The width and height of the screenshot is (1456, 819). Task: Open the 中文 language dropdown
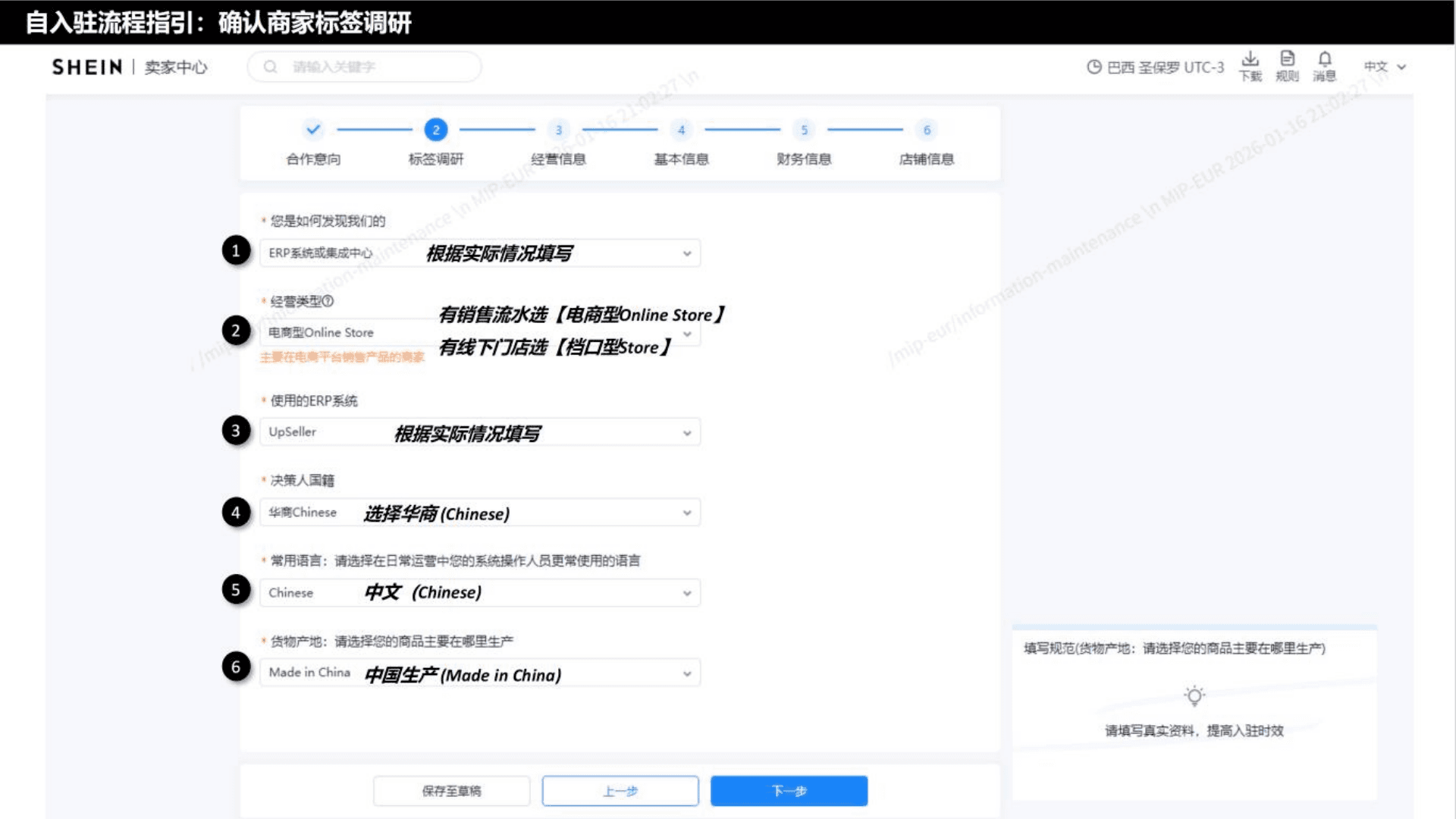(1385, 67)
